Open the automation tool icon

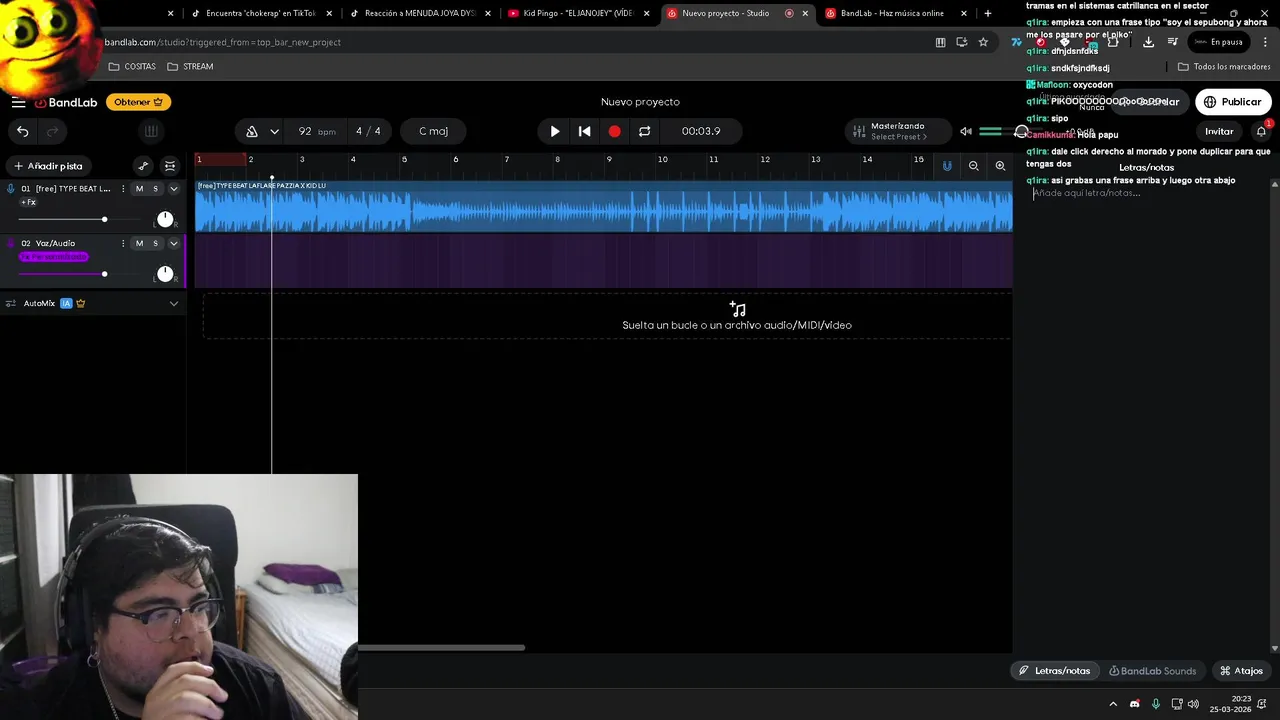click(x=143, y=166)
